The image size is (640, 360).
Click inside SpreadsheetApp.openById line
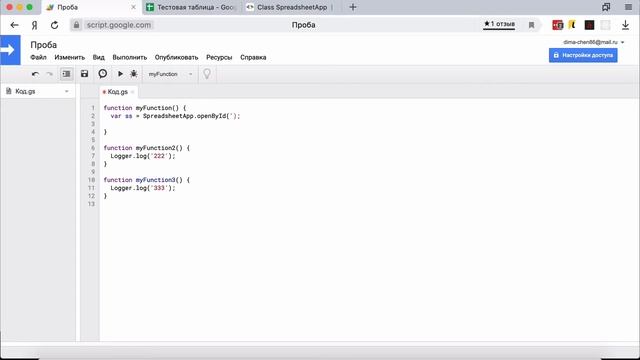pos(176,116)
